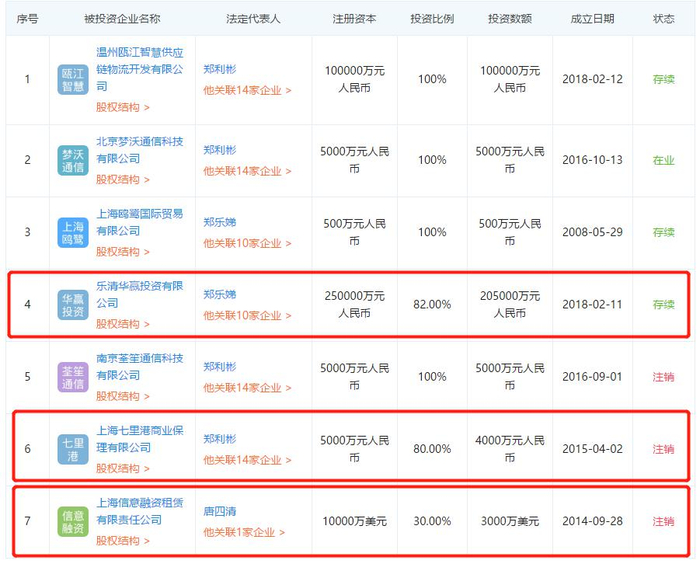Click the purple 荃笙通信 logo icon
700x564 pixels.
pyautogui.click(x=73, y=377)
